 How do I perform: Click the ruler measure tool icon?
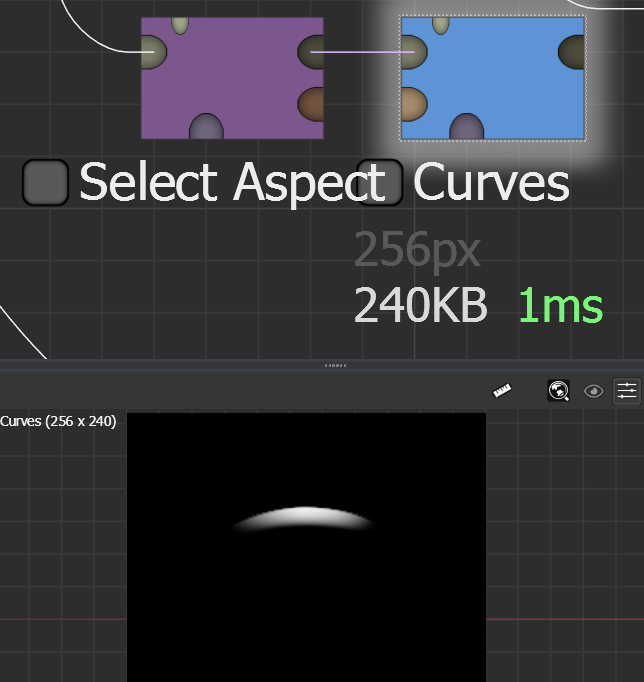502,391
